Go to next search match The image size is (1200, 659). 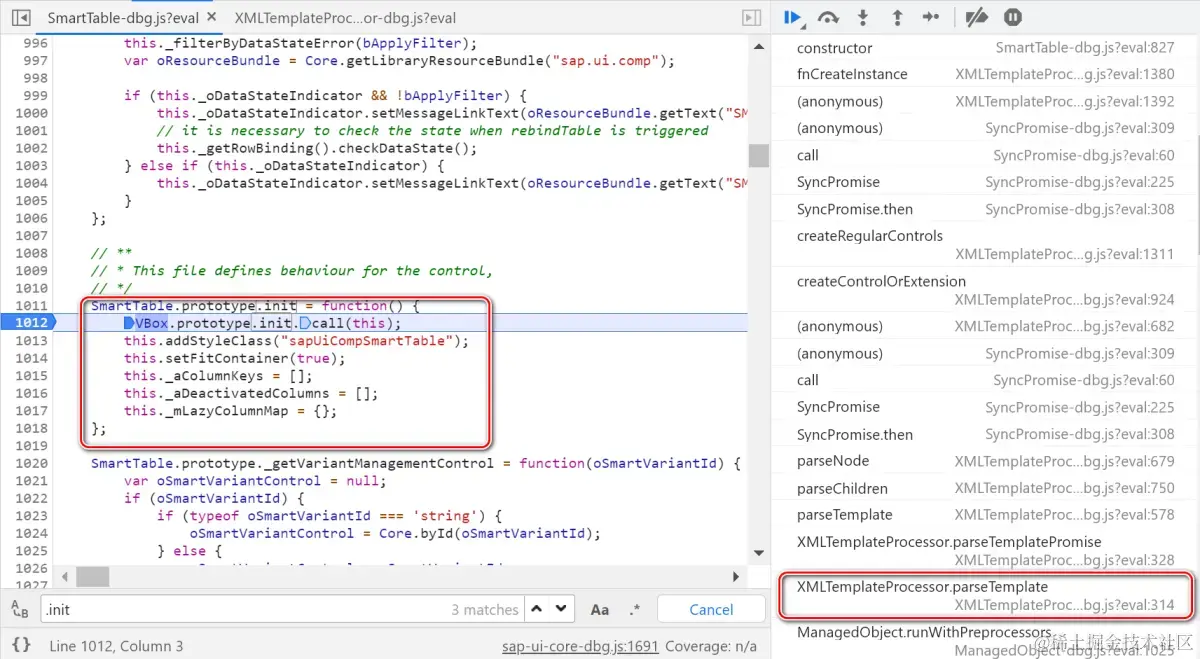562,609
